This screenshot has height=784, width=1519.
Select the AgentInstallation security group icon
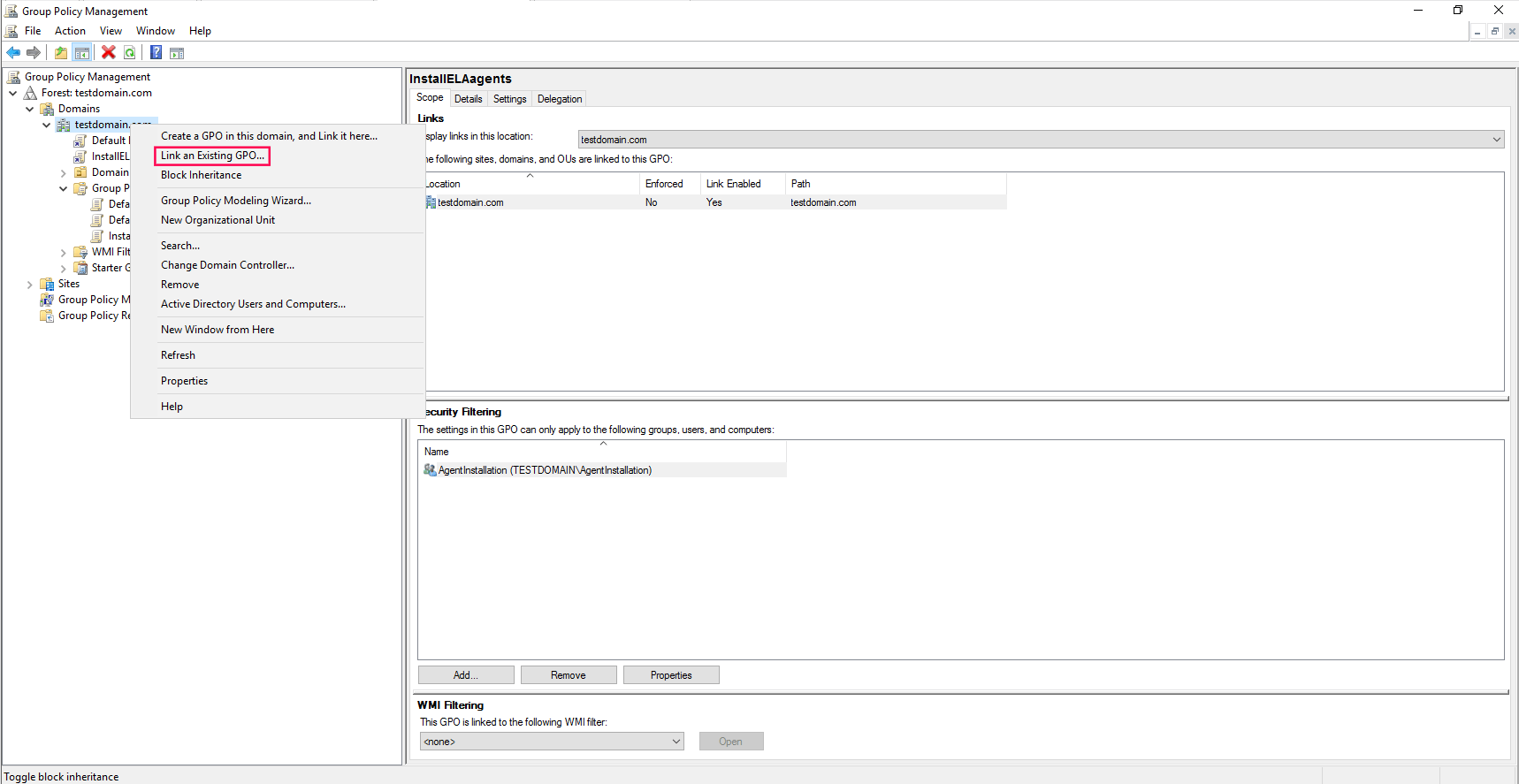coord(430,470)
